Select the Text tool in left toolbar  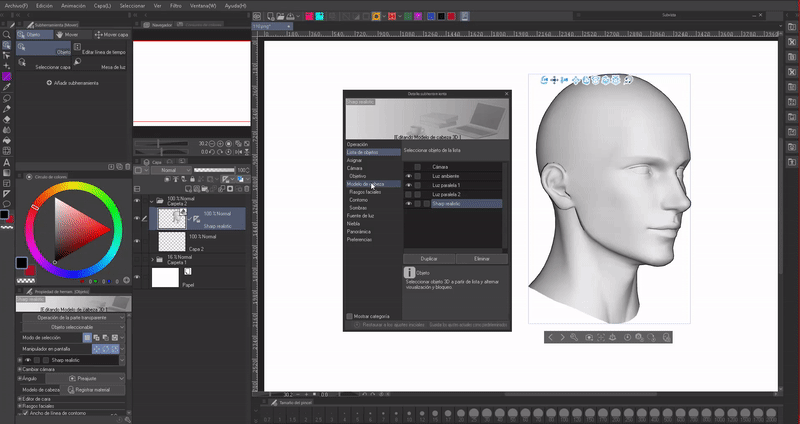tap(6, 162)
